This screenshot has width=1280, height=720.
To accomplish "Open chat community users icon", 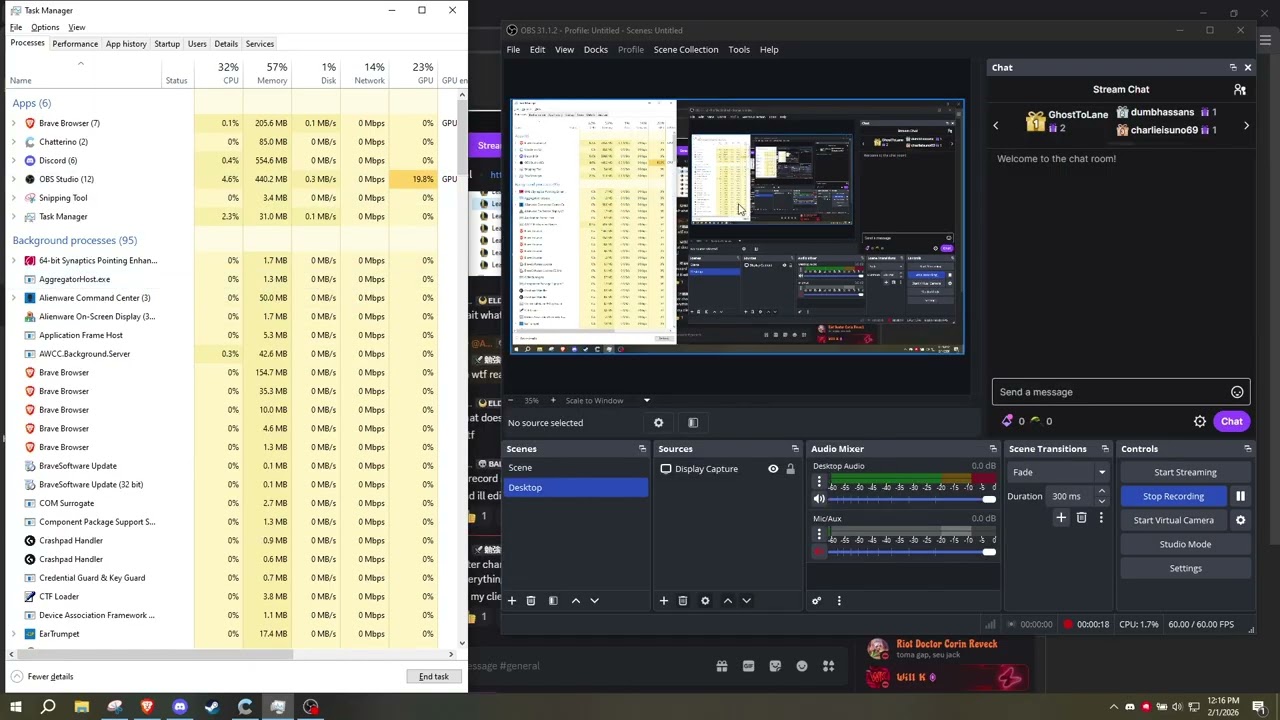I will [1240, 90].
